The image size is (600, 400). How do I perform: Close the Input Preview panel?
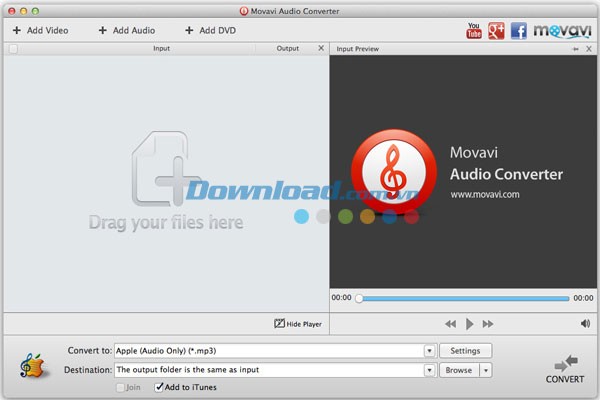[x=589, y=49]
